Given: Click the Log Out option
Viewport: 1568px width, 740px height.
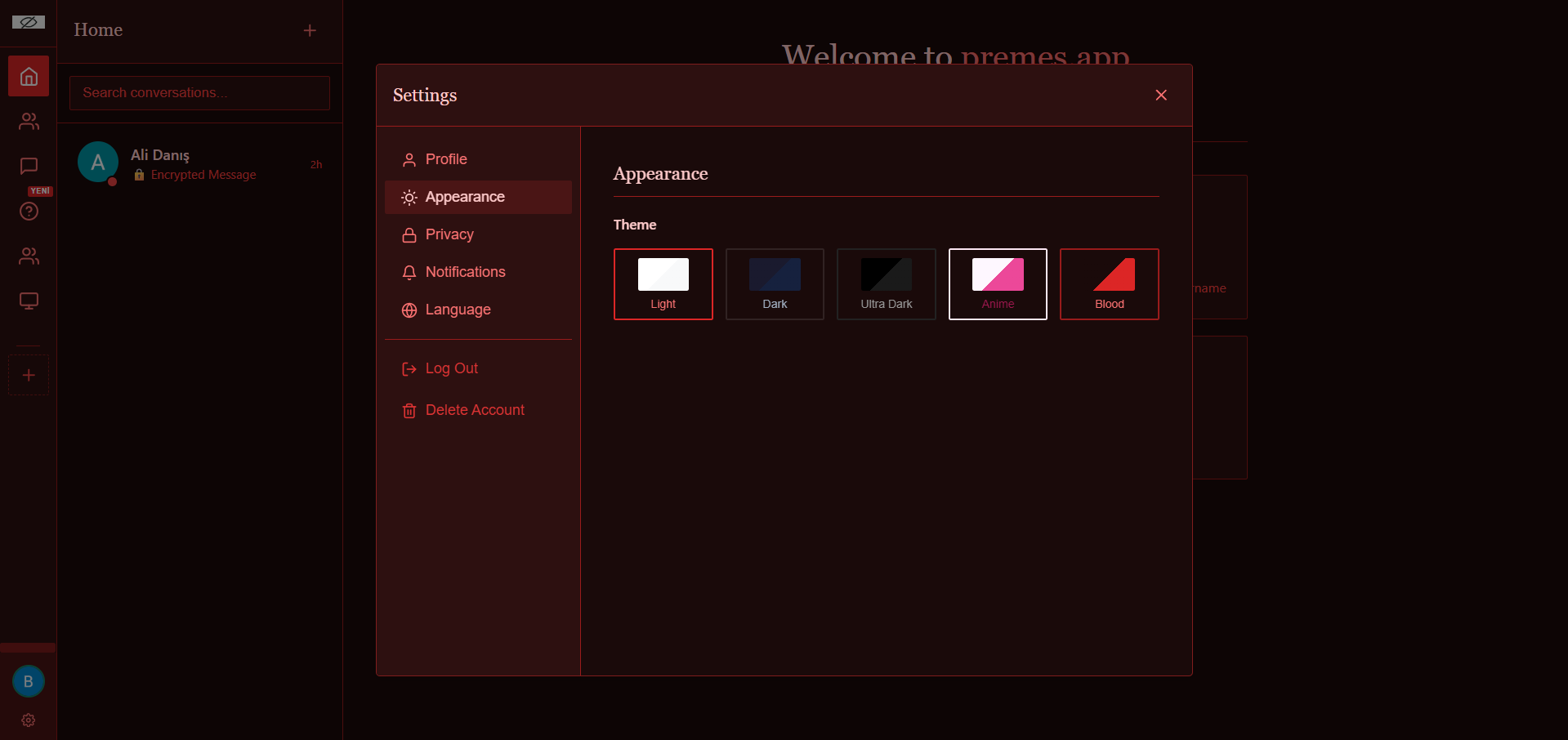Looking at the screenshot, I should 450,368.
